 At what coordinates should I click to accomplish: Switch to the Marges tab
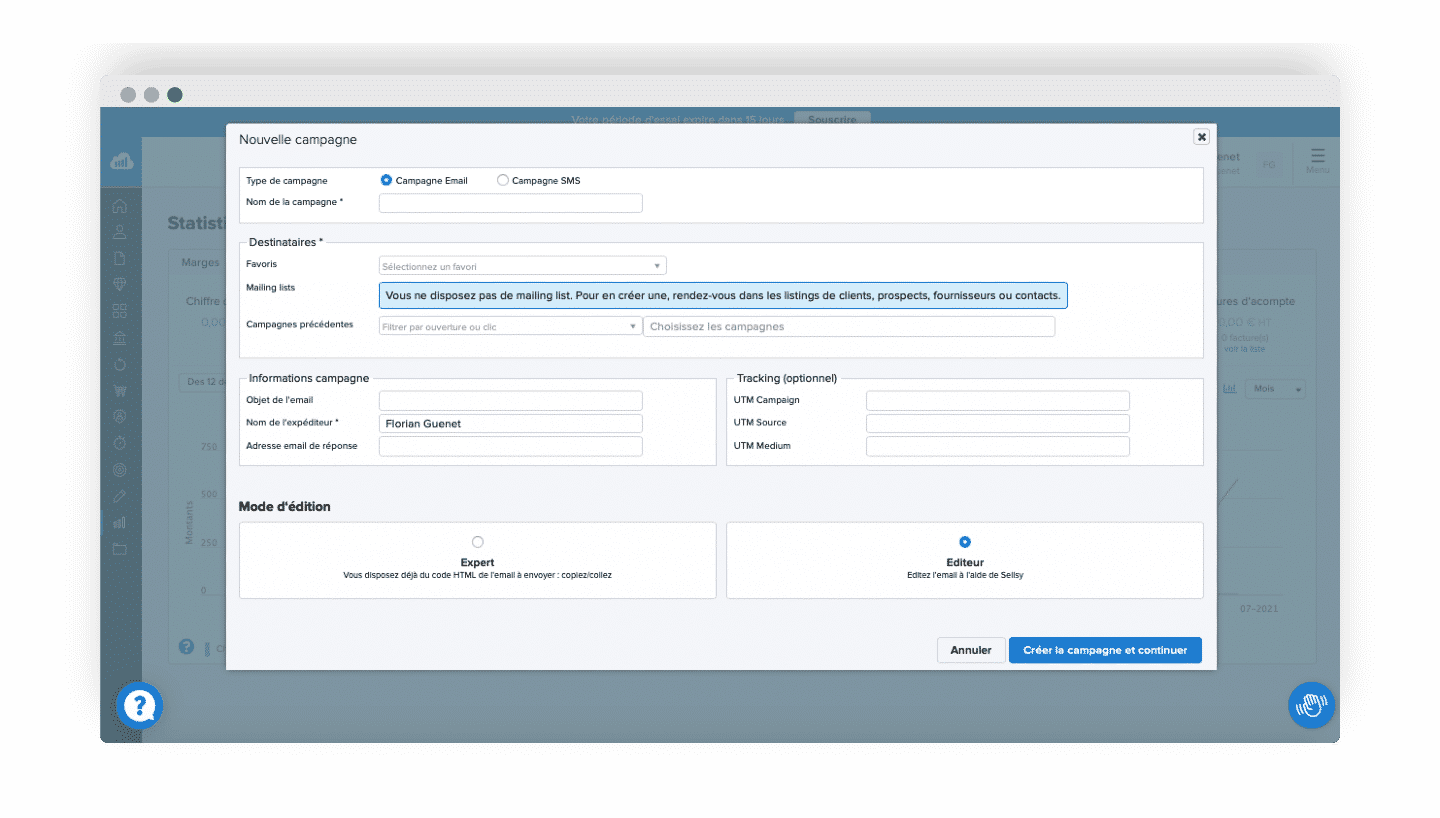pyautogui.click(x=200, y=262)
